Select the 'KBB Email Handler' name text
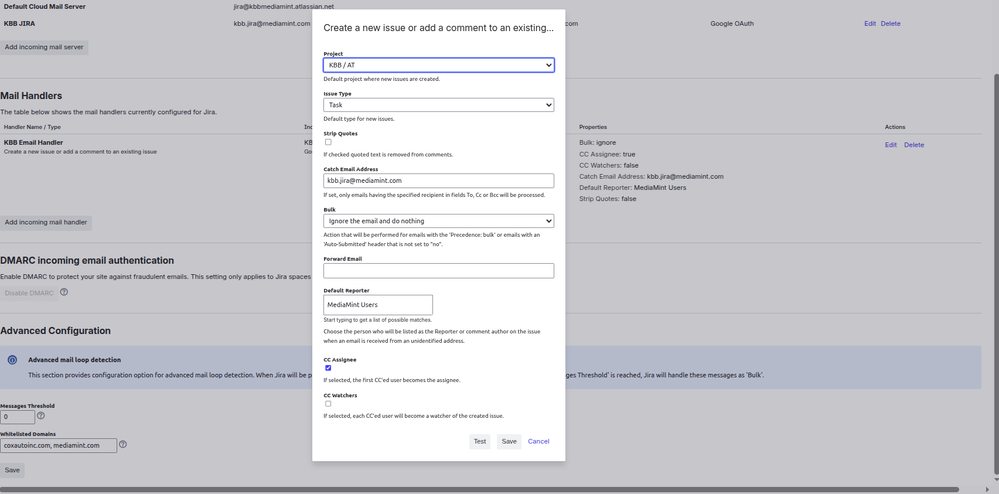Screen dimensions: 999x494 (x=33, y=143)
